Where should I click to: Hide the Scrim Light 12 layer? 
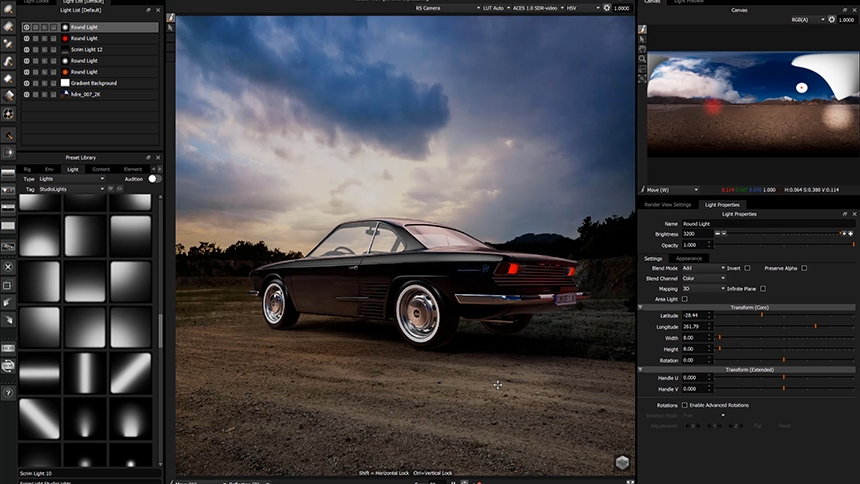[x=26, y=49]
